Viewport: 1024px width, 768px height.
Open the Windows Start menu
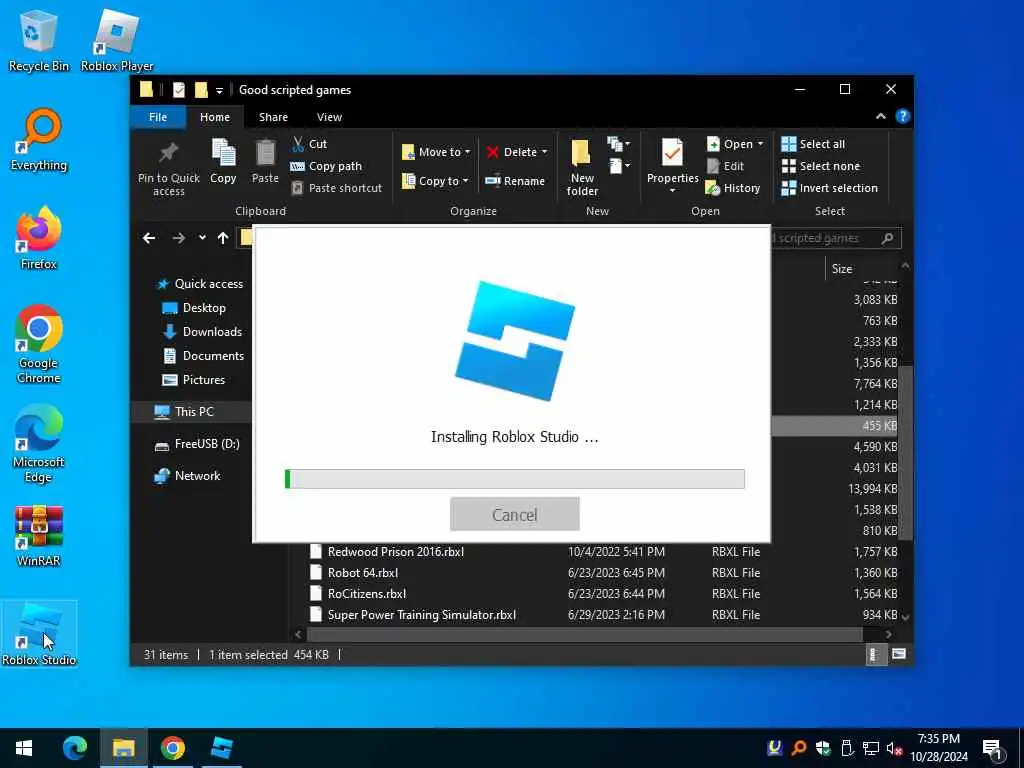coord(24,748)
